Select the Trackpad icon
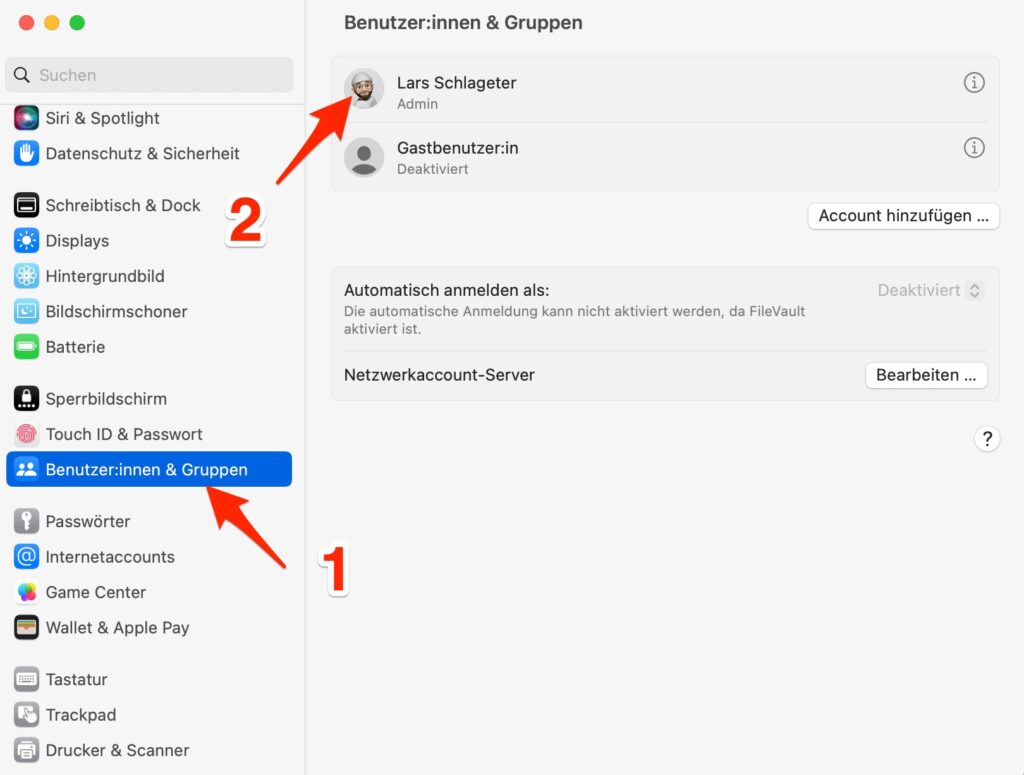 [26, 715]
